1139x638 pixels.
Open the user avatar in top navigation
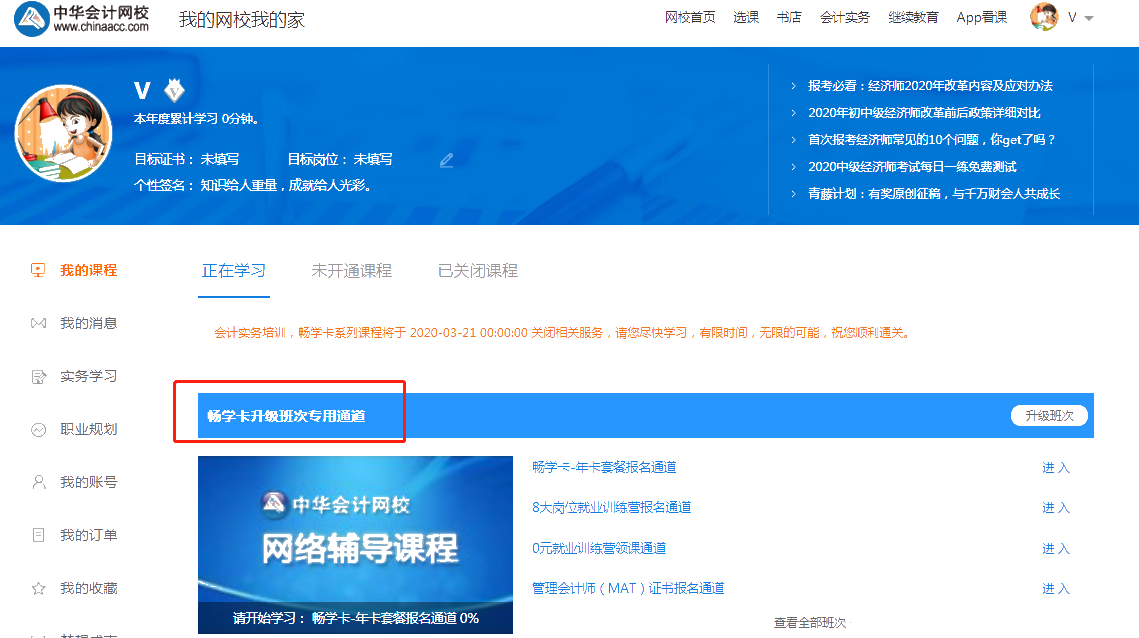coord(1044,17)
